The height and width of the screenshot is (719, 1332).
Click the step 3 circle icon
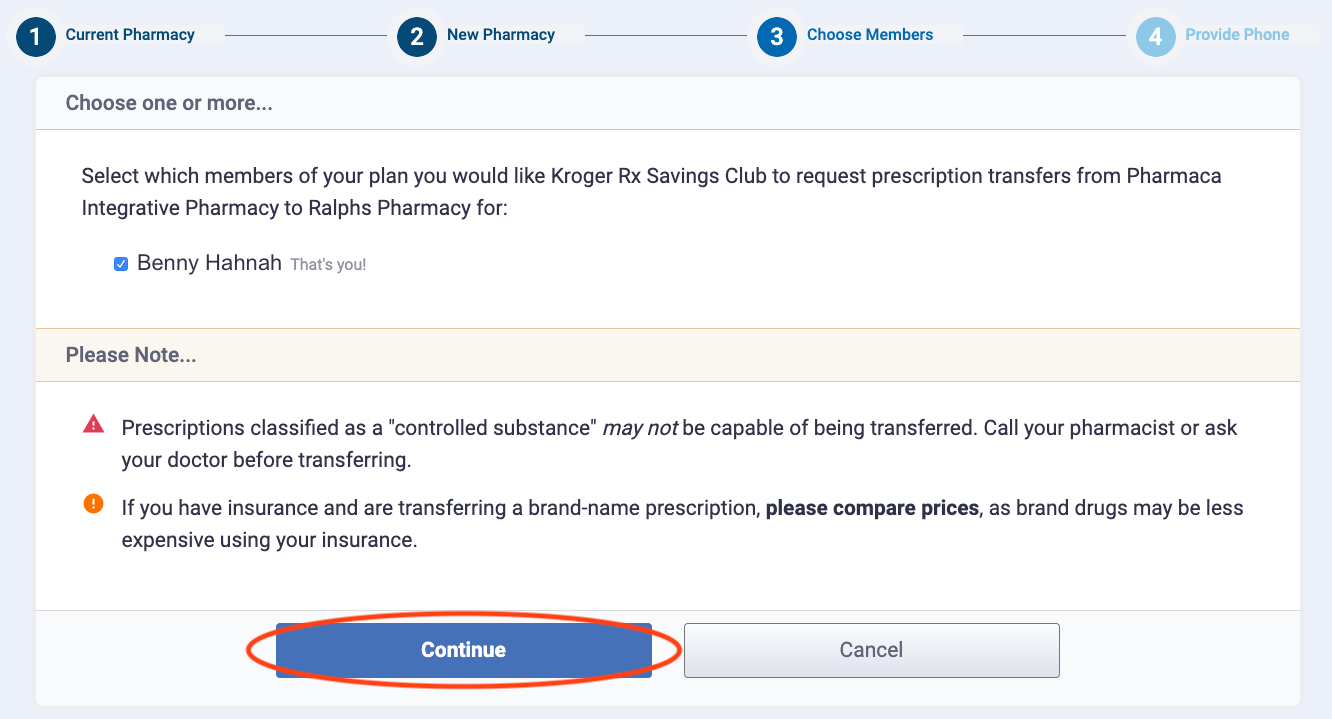click(x=777, y=37)
